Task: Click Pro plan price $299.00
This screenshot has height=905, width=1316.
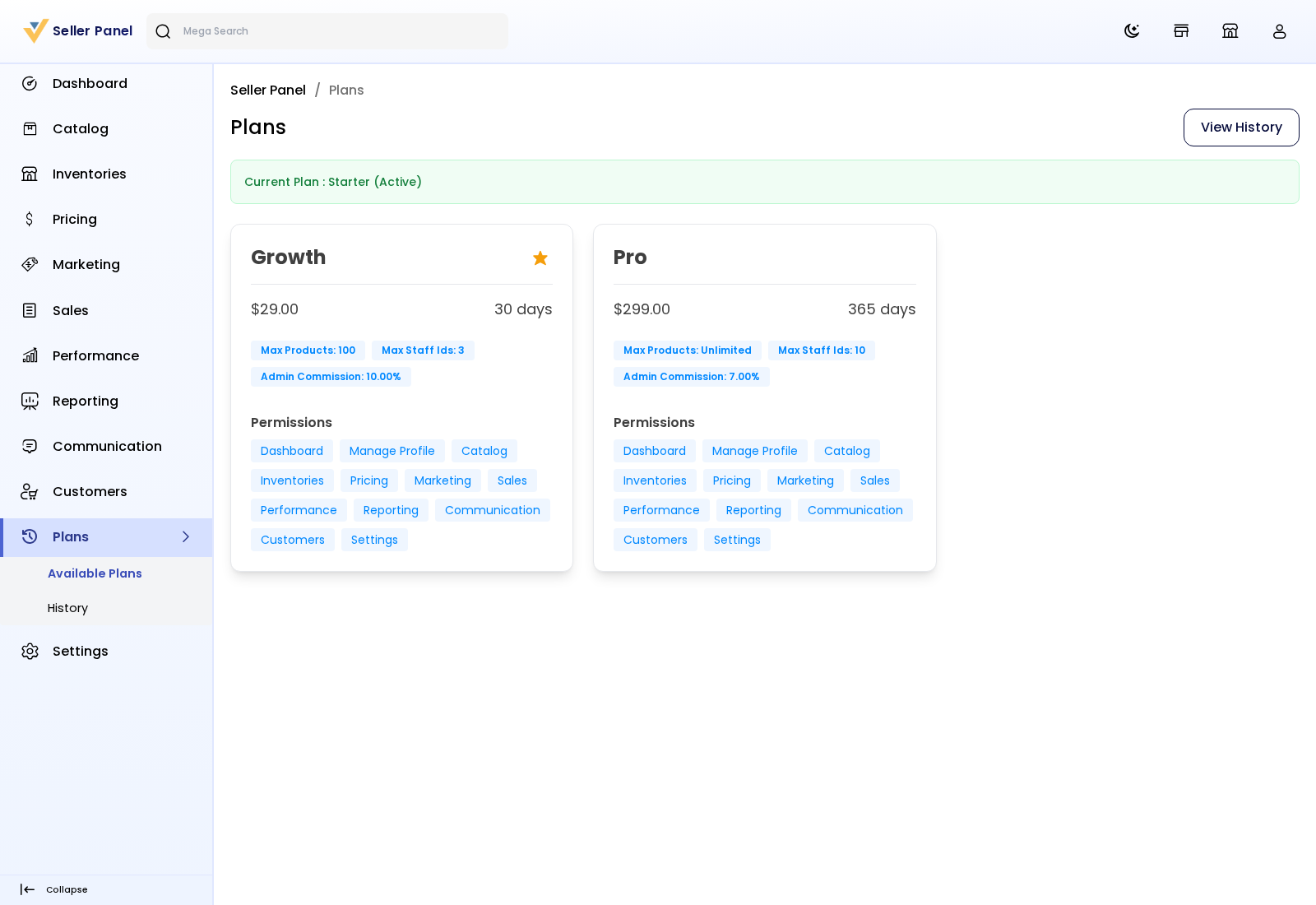Action: pos(642,309)
